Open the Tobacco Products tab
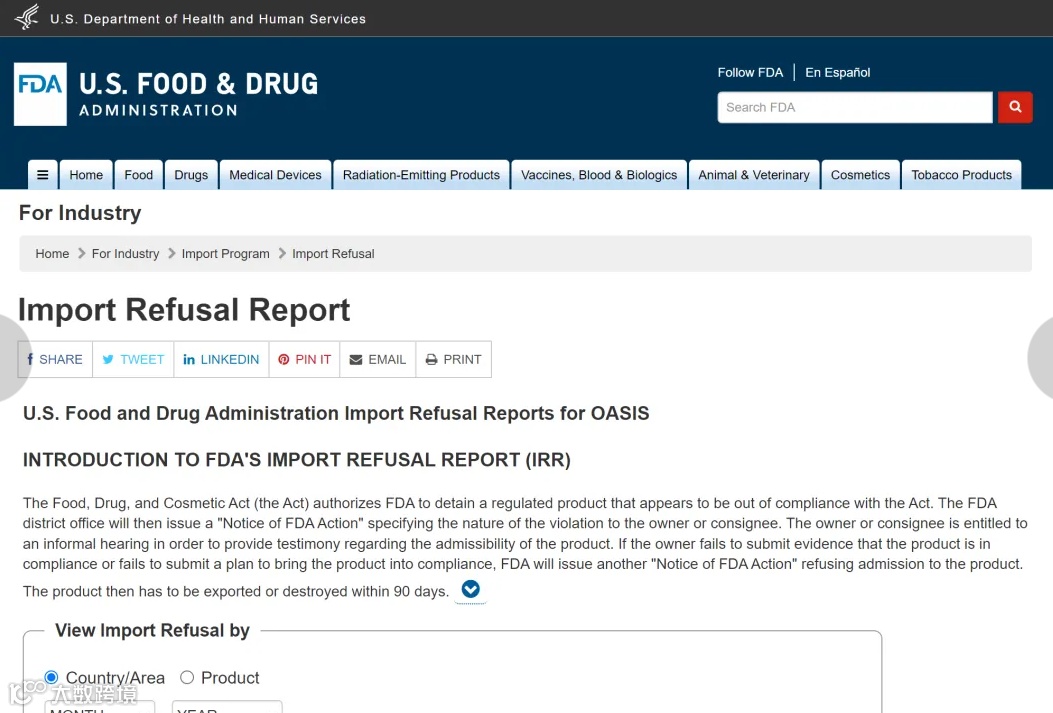This screenshot has height=713, width=1053. click(x=961, y=175)
